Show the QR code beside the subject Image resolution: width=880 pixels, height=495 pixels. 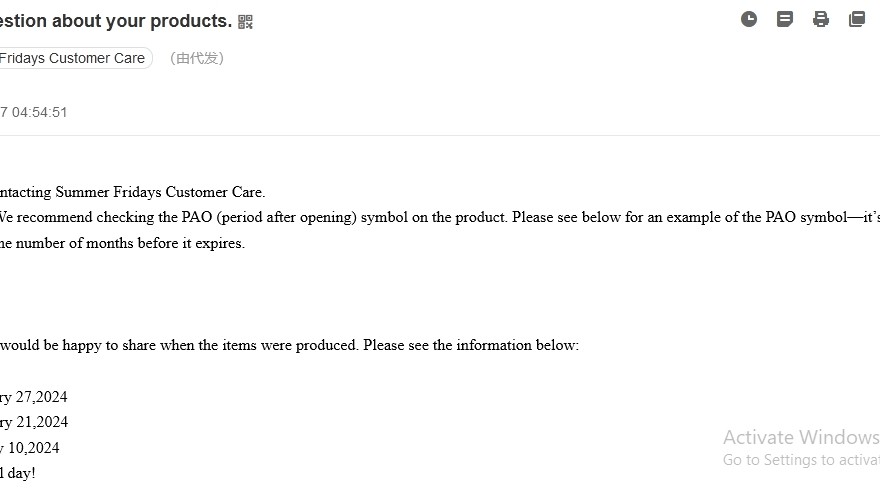pos(245,22)
